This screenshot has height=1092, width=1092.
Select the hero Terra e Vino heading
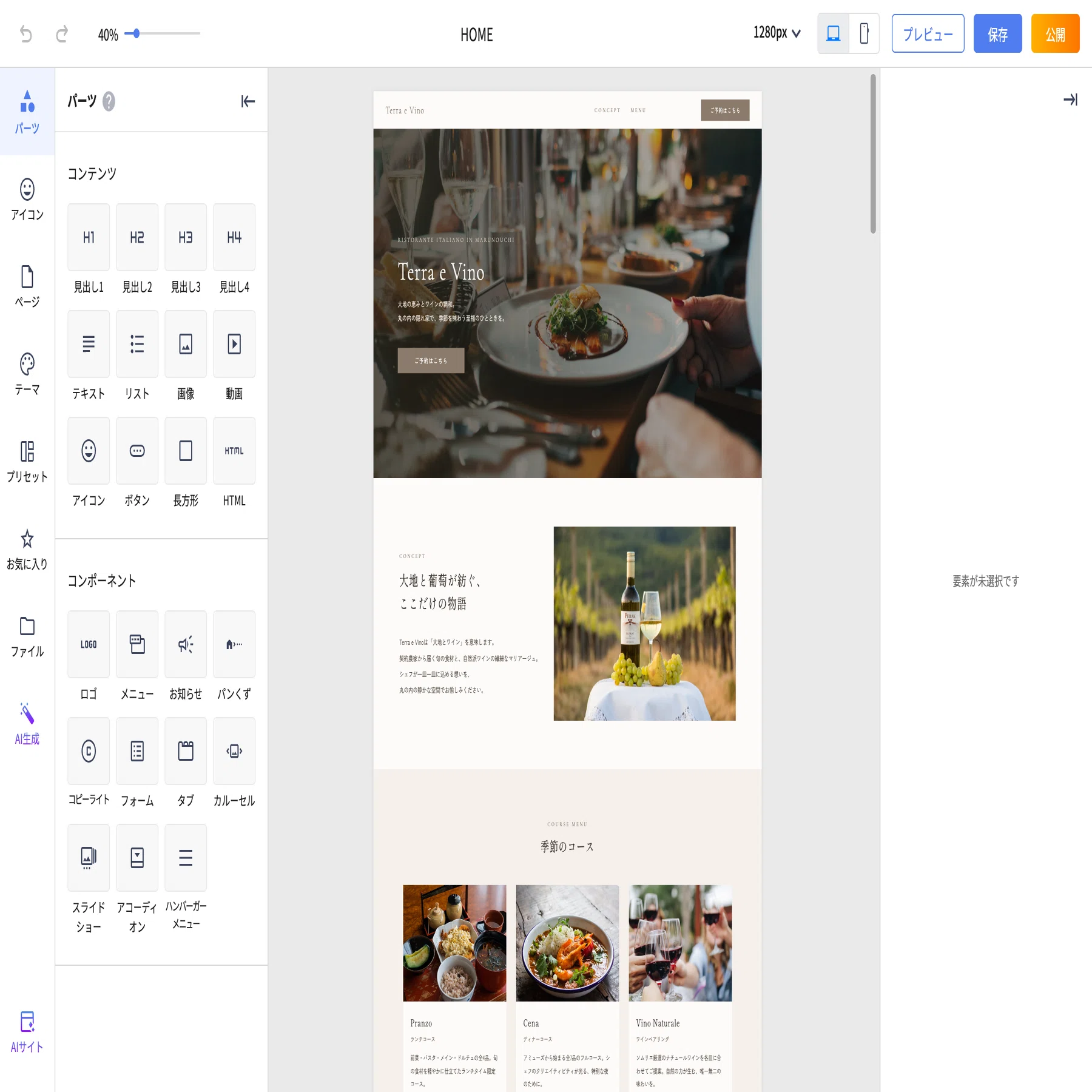(441, 272)
